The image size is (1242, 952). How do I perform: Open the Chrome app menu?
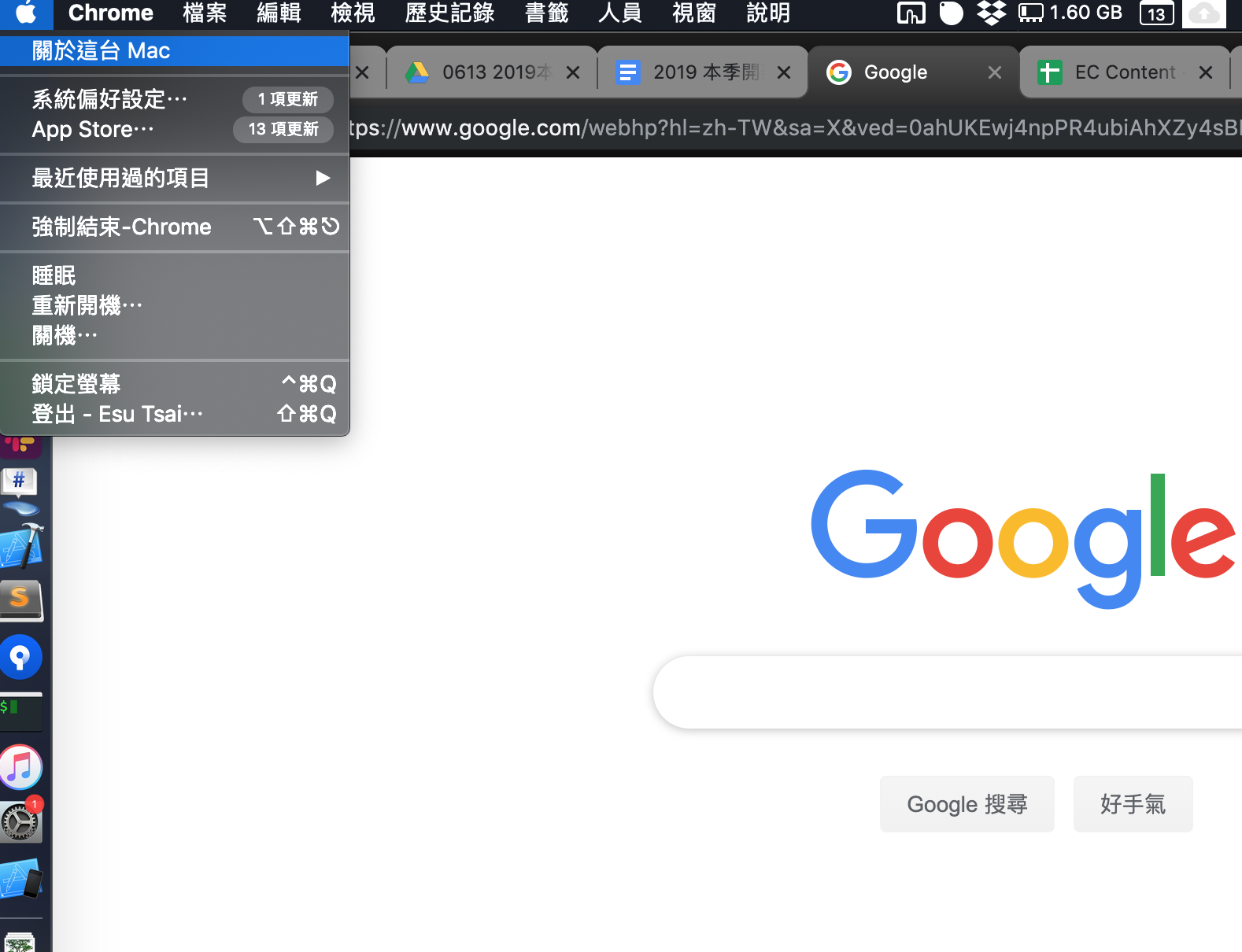coord(111,13)
